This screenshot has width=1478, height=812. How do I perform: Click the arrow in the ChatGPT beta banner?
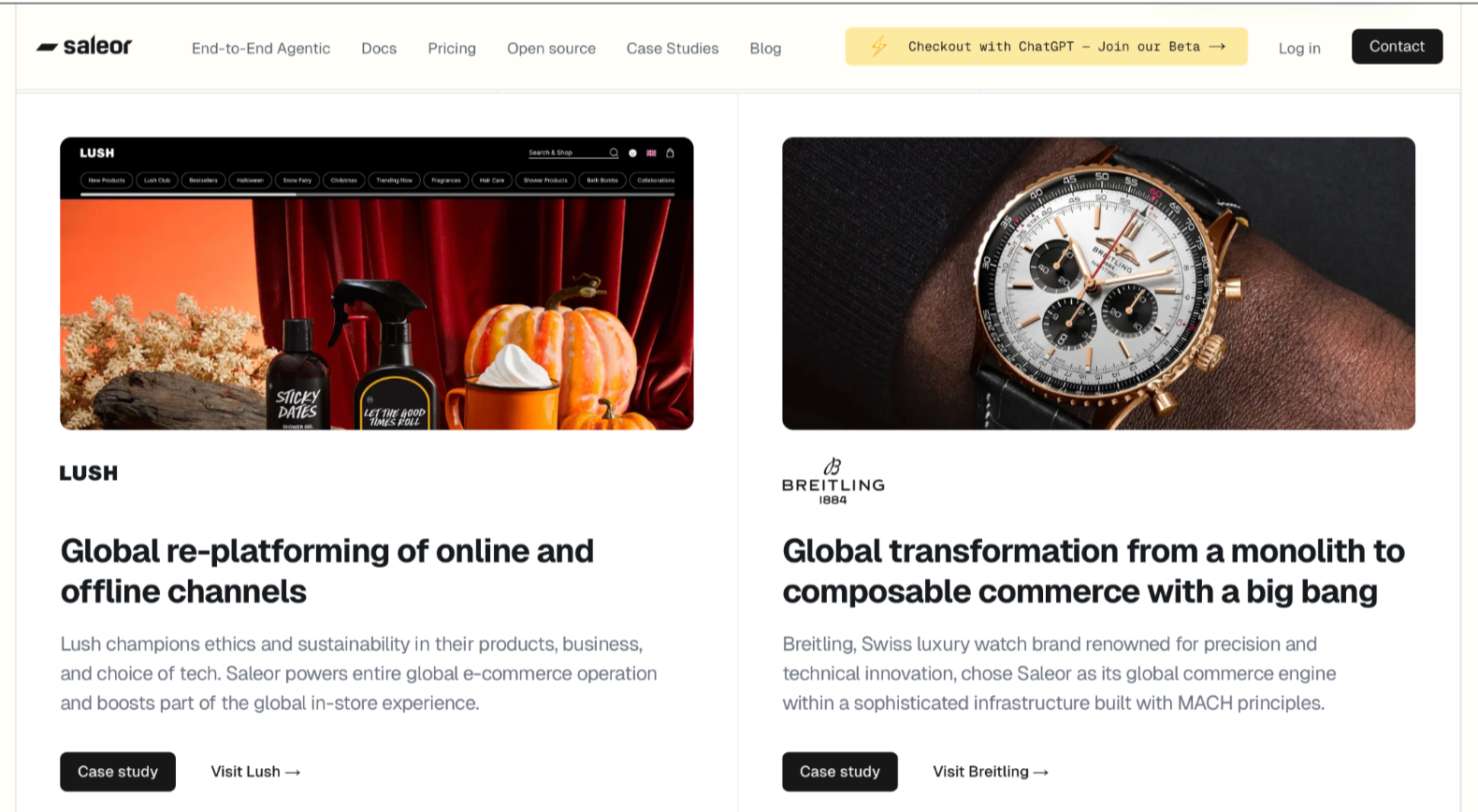1217,46
